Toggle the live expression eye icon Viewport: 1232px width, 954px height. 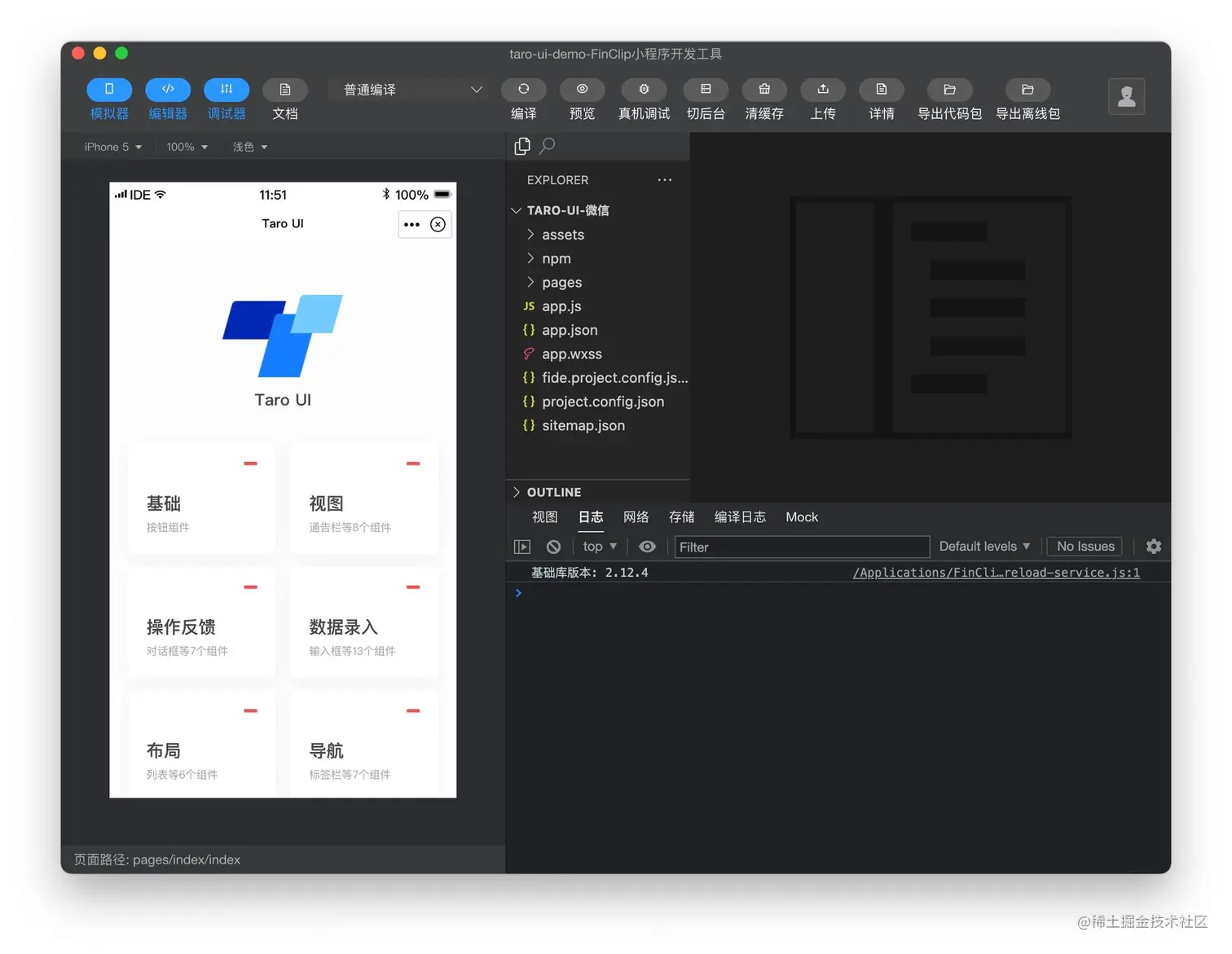tap(647, 547)
